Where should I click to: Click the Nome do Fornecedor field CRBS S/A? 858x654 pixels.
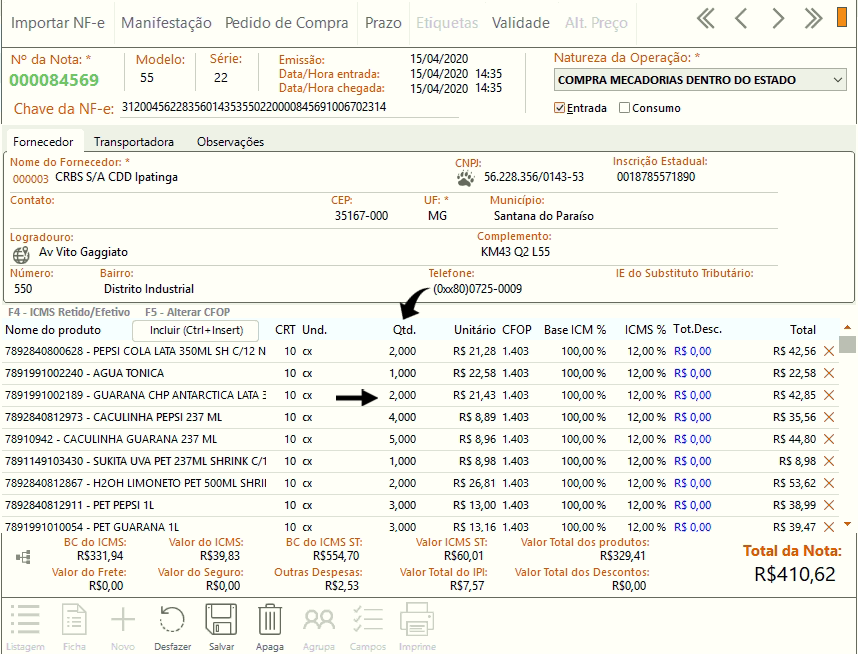click(x=116, y=177)
